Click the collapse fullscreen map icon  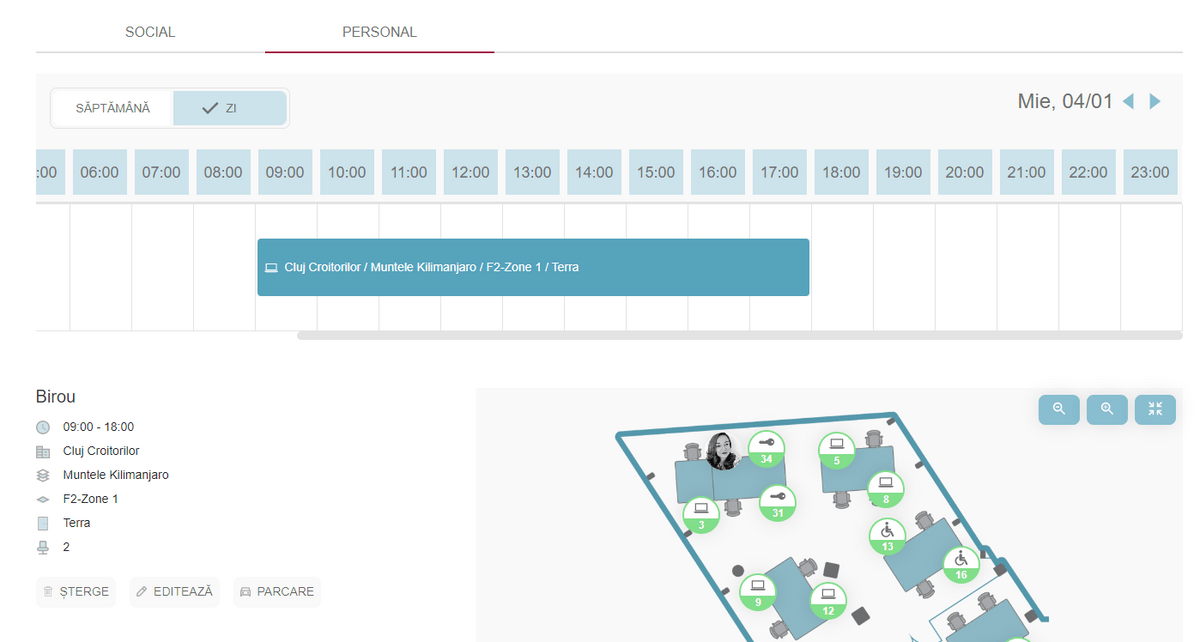tap(1155, 409)
